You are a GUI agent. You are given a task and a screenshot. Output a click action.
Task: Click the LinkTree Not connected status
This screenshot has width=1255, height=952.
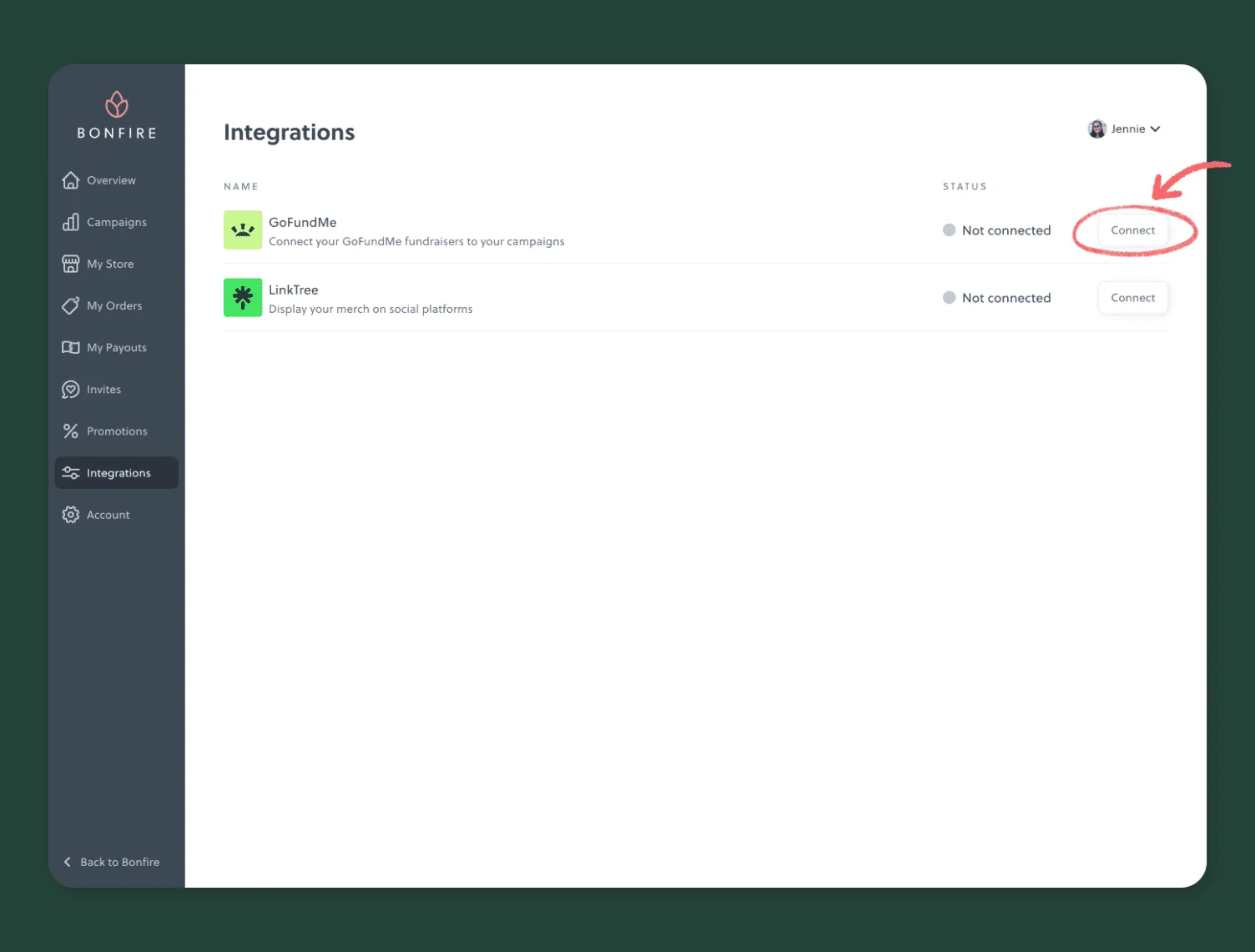(1006, 298)
